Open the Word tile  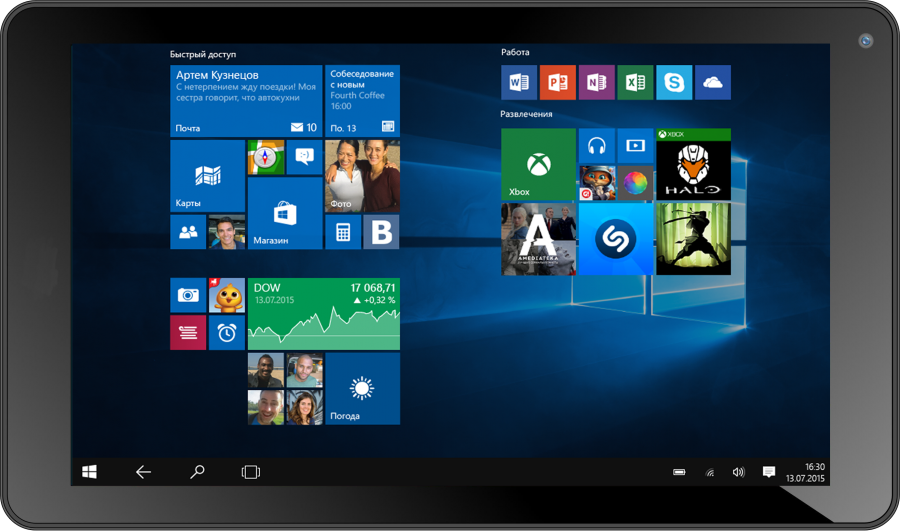[519, 83]
